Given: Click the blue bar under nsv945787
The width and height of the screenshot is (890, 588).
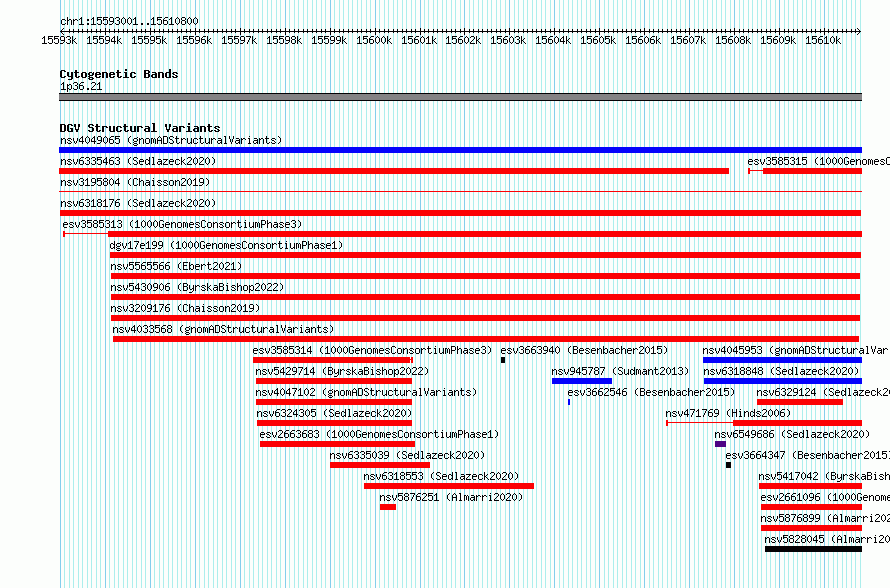Looking at the screenshot, I should click(x=582, y=381).
